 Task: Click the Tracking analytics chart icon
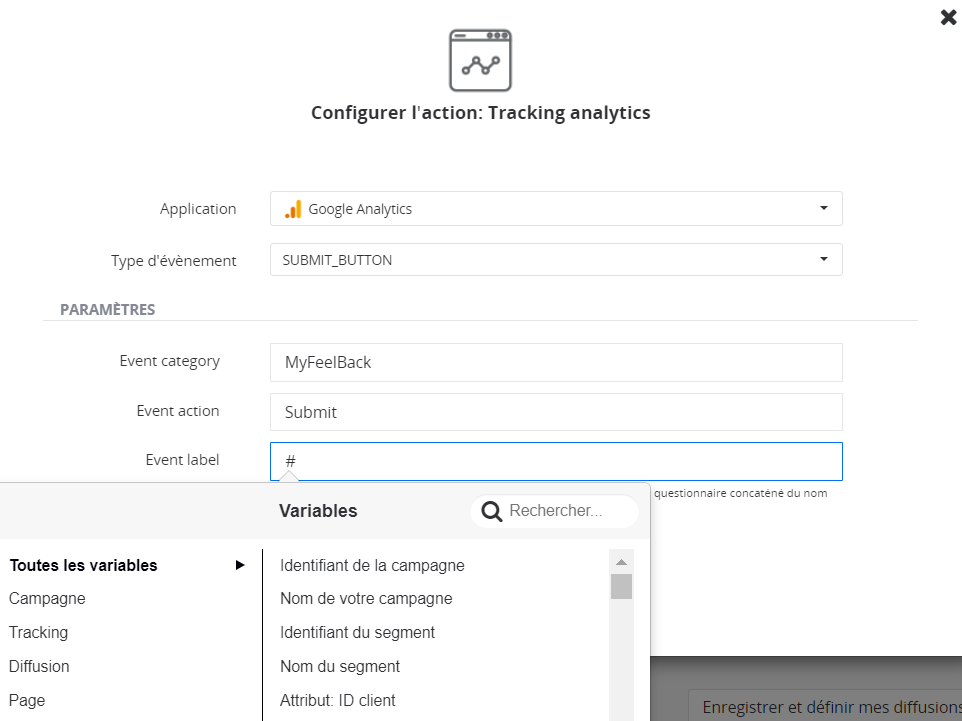[x=480, y=60]
